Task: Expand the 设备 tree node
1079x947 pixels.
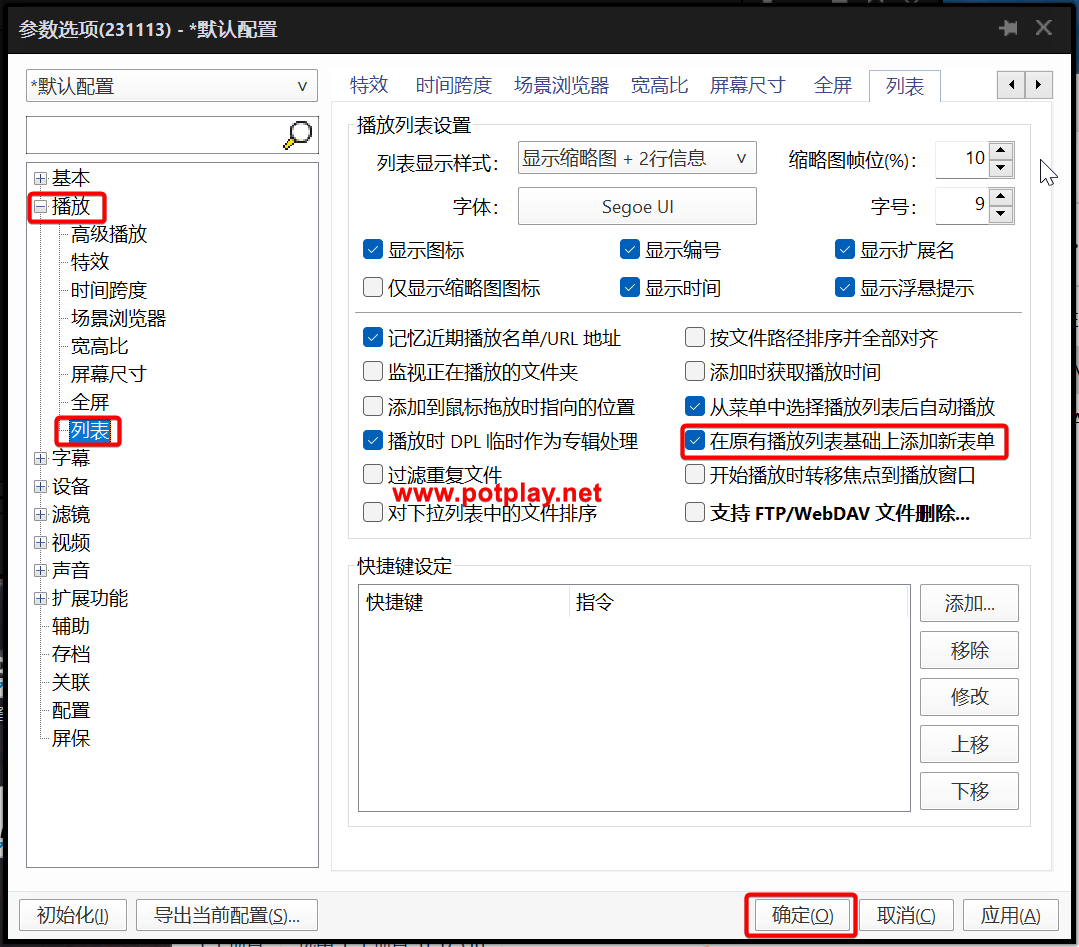Action: (x=41, y=487)
